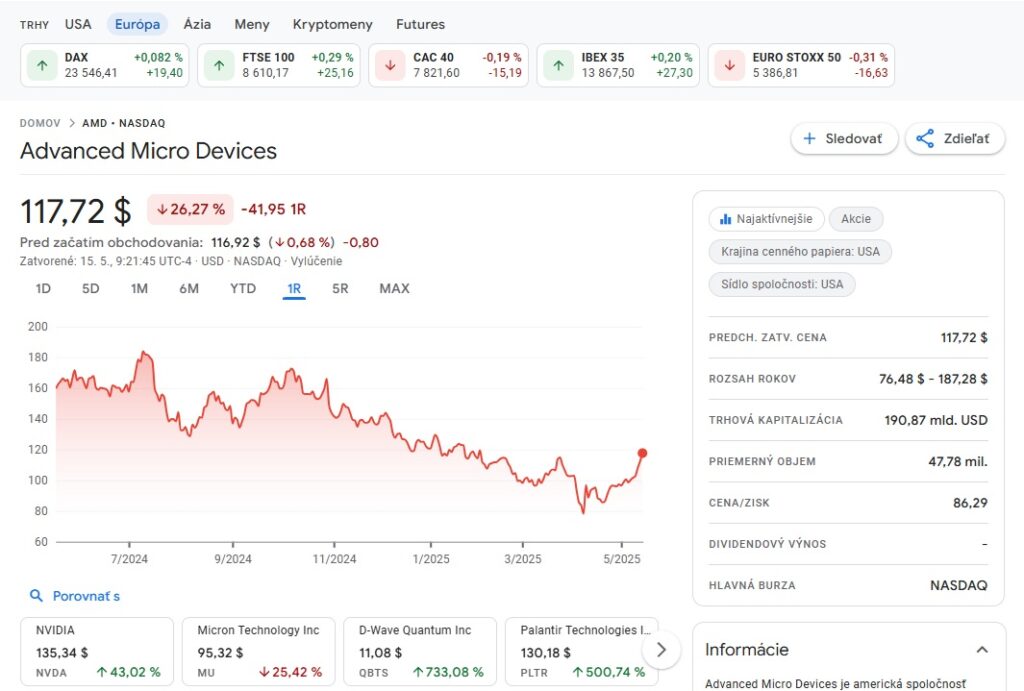This screenshot has height=691, width=1024.
Task: Click the EURO STOXX 50 down-arrow icon
Action: point(730,65)
